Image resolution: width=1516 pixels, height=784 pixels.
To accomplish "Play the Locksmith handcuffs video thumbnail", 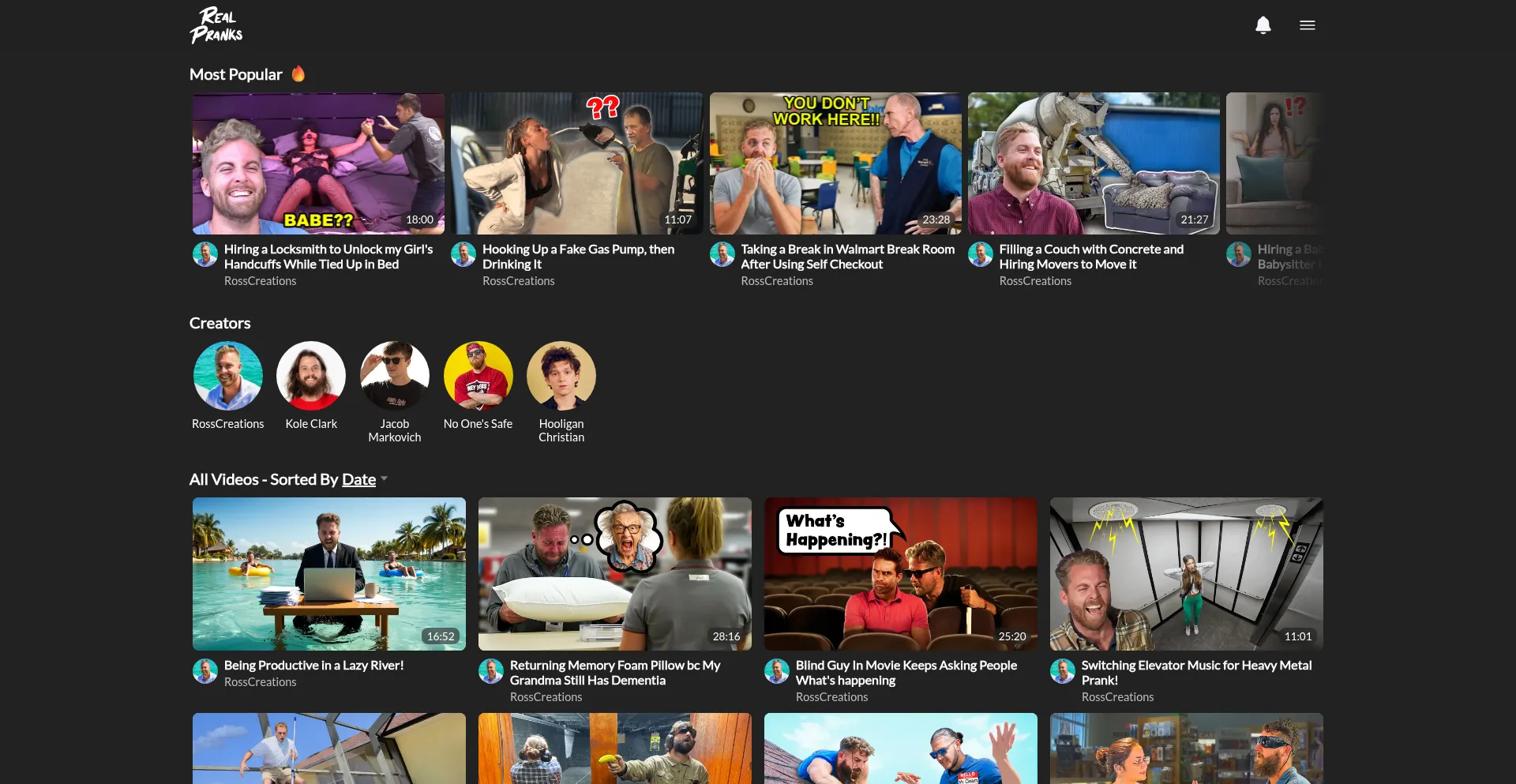I will [318, 163].
